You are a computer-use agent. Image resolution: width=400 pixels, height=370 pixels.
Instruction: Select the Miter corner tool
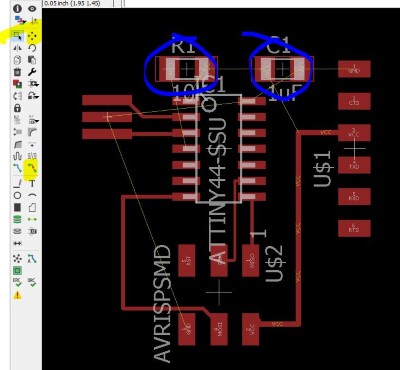32,132
